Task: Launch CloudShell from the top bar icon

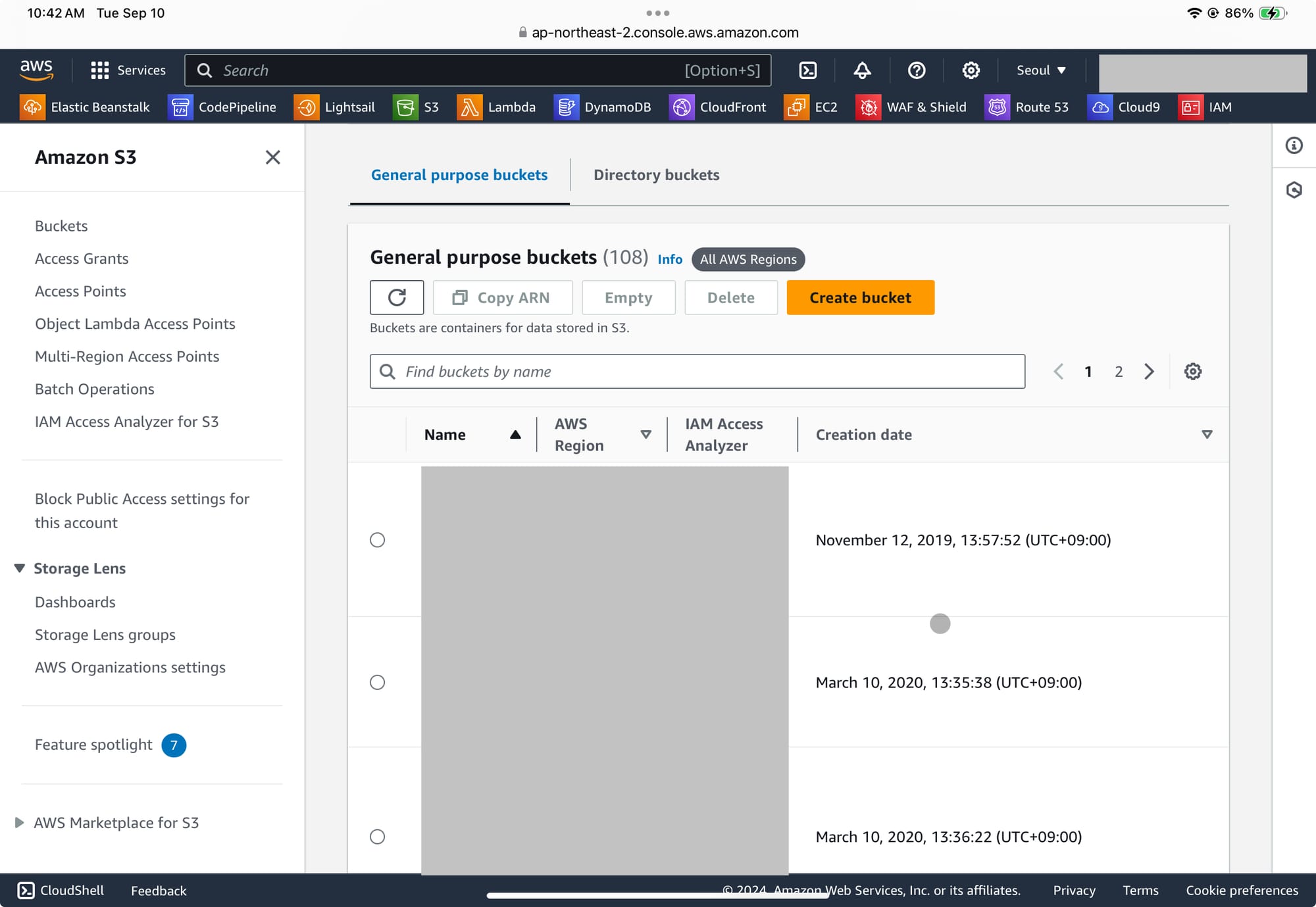Action: click(x=807, y=70)
